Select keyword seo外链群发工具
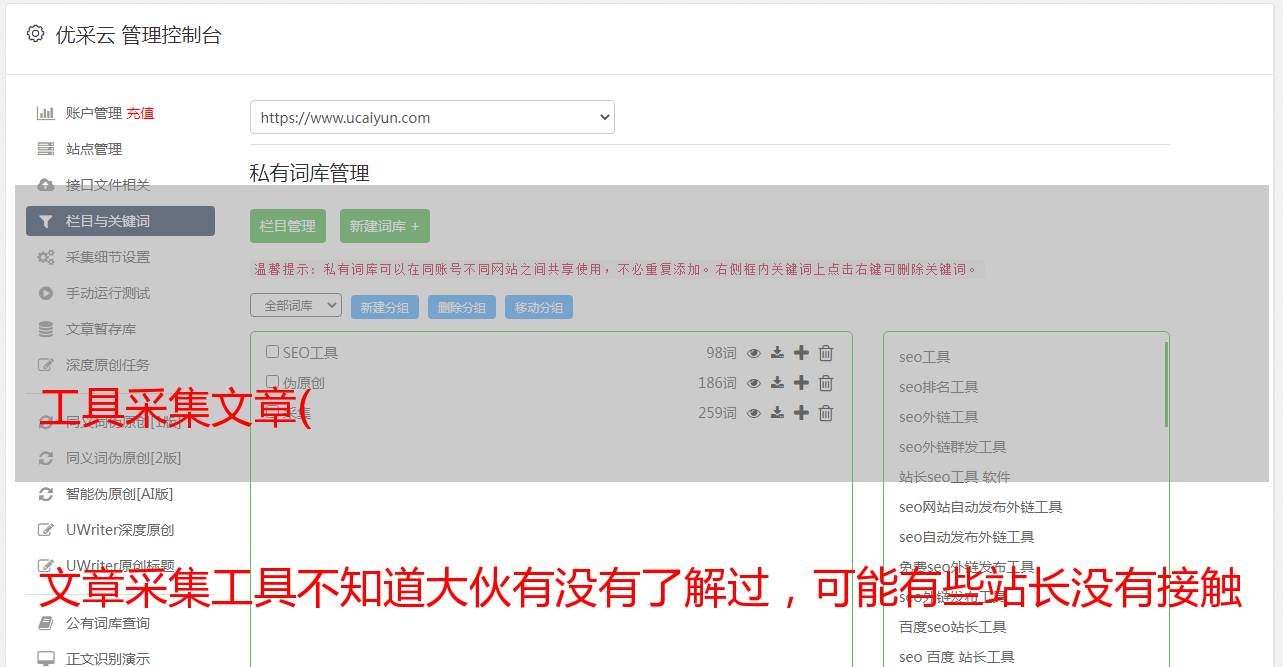This screenshot has height=667, width=1283. point(953,447)
